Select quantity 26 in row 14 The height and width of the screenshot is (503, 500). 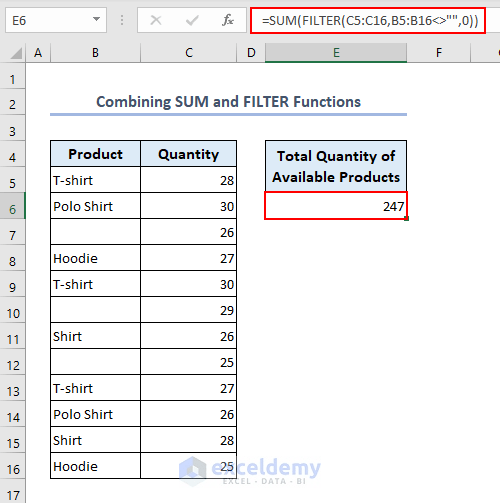click(x=189, y=414)
